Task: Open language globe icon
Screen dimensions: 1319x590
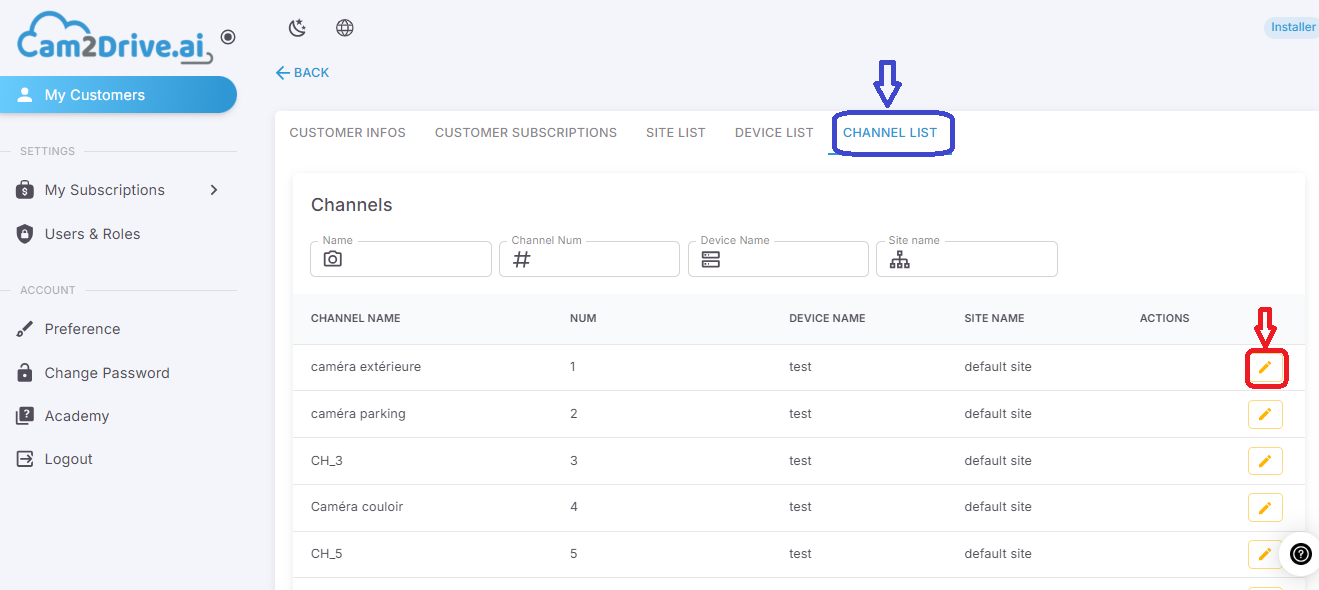Action: 345,28
